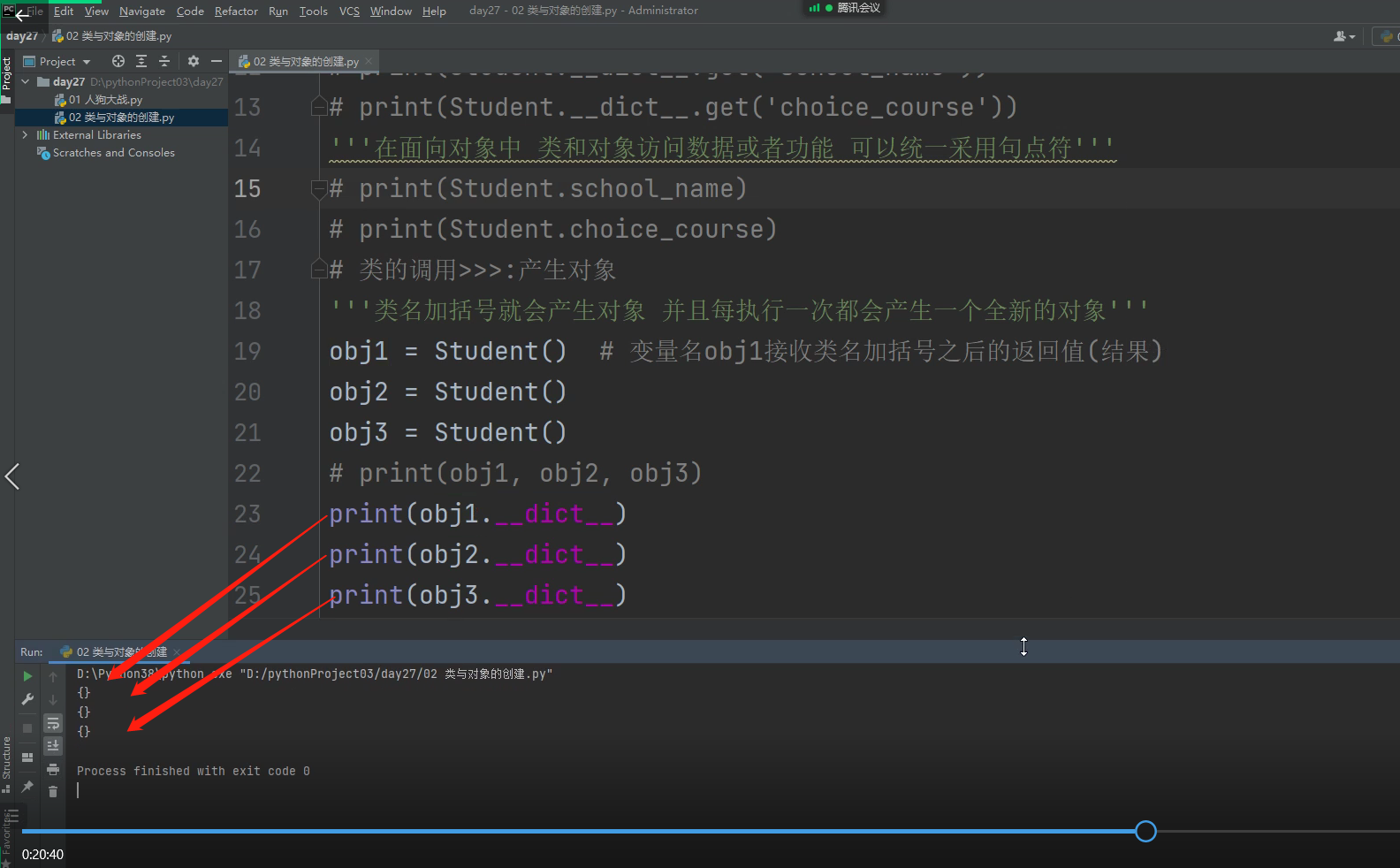Image resolution: width=1400 pixels, height=868 pixels.
Task: Open the Window menu
Action: pos(391,11)
